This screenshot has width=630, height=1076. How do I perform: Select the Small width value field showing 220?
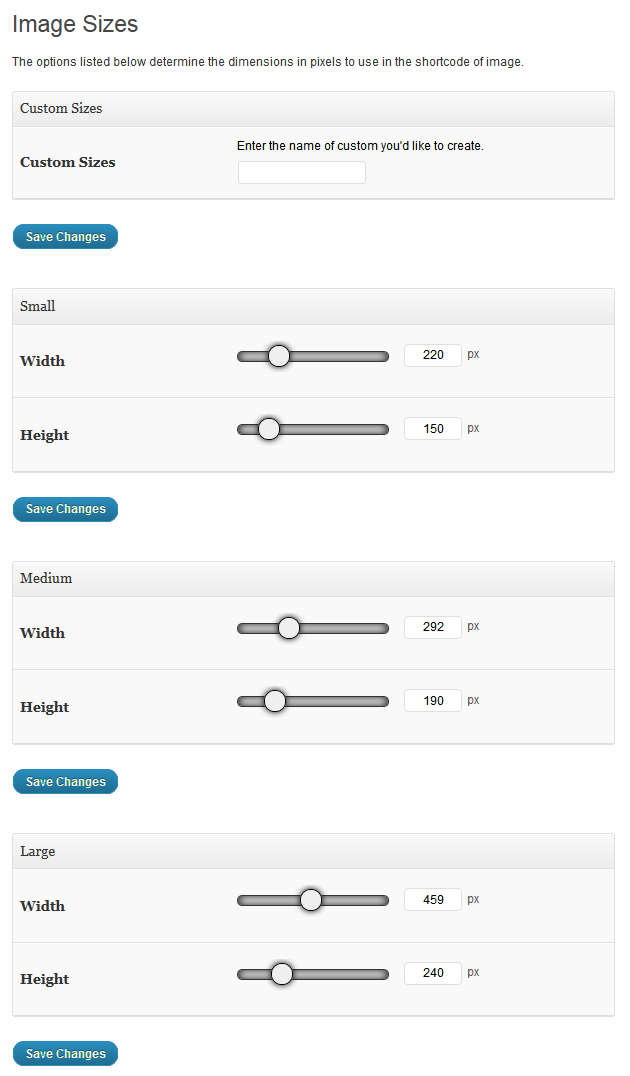(433, 355)
